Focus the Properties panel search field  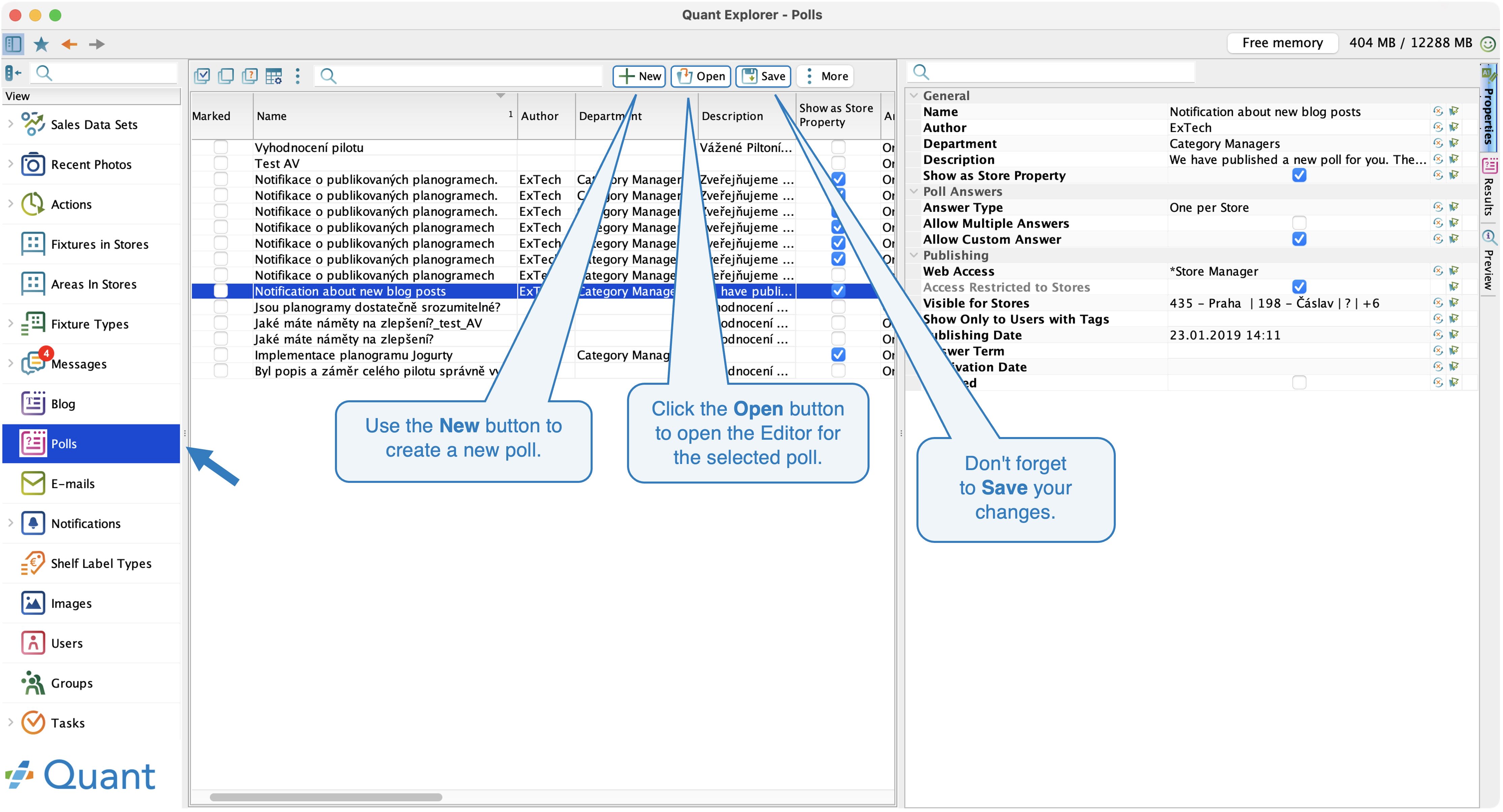[x=1051, y=72]
